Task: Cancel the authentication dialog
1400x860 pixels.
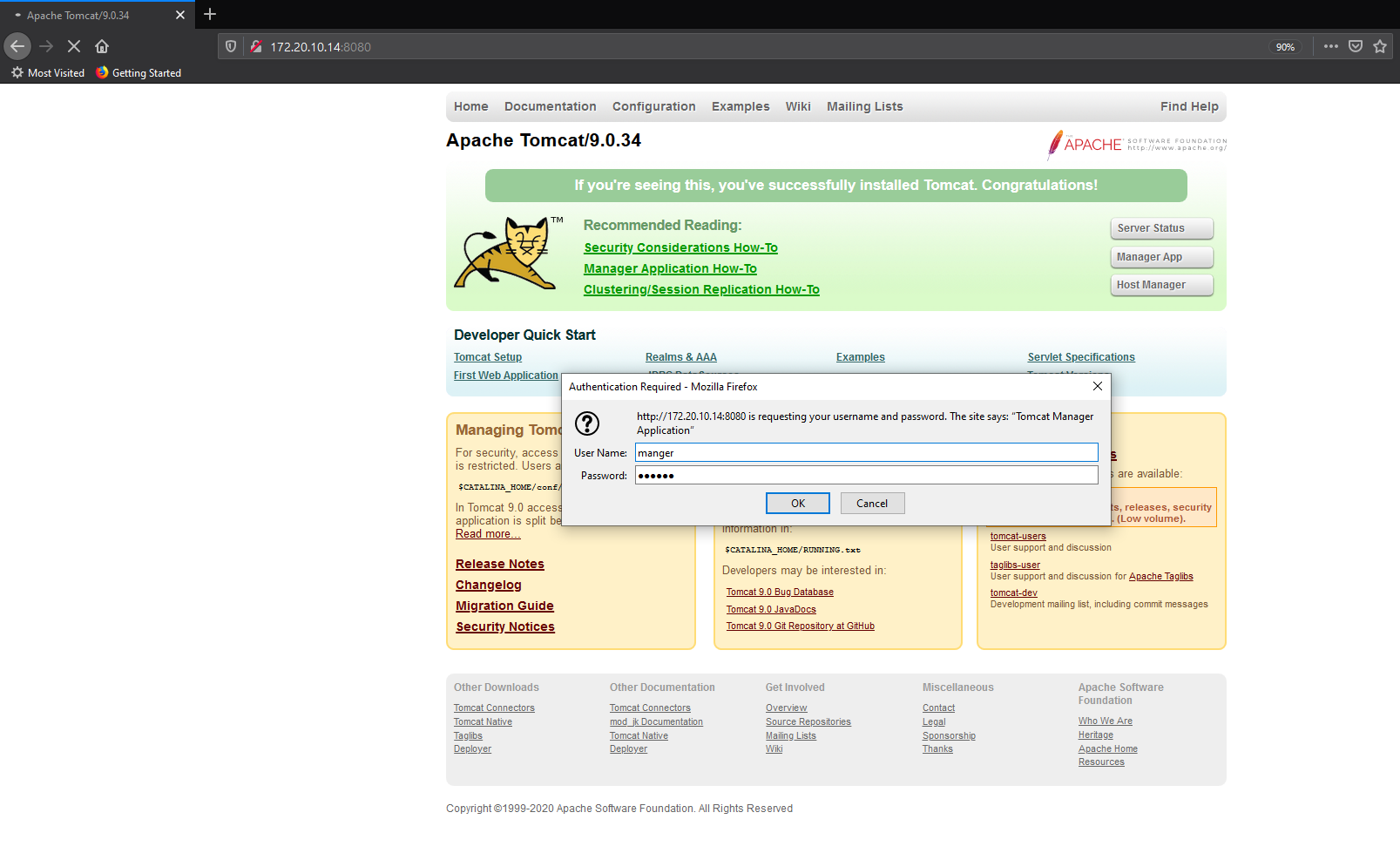Action: point(872,504)
